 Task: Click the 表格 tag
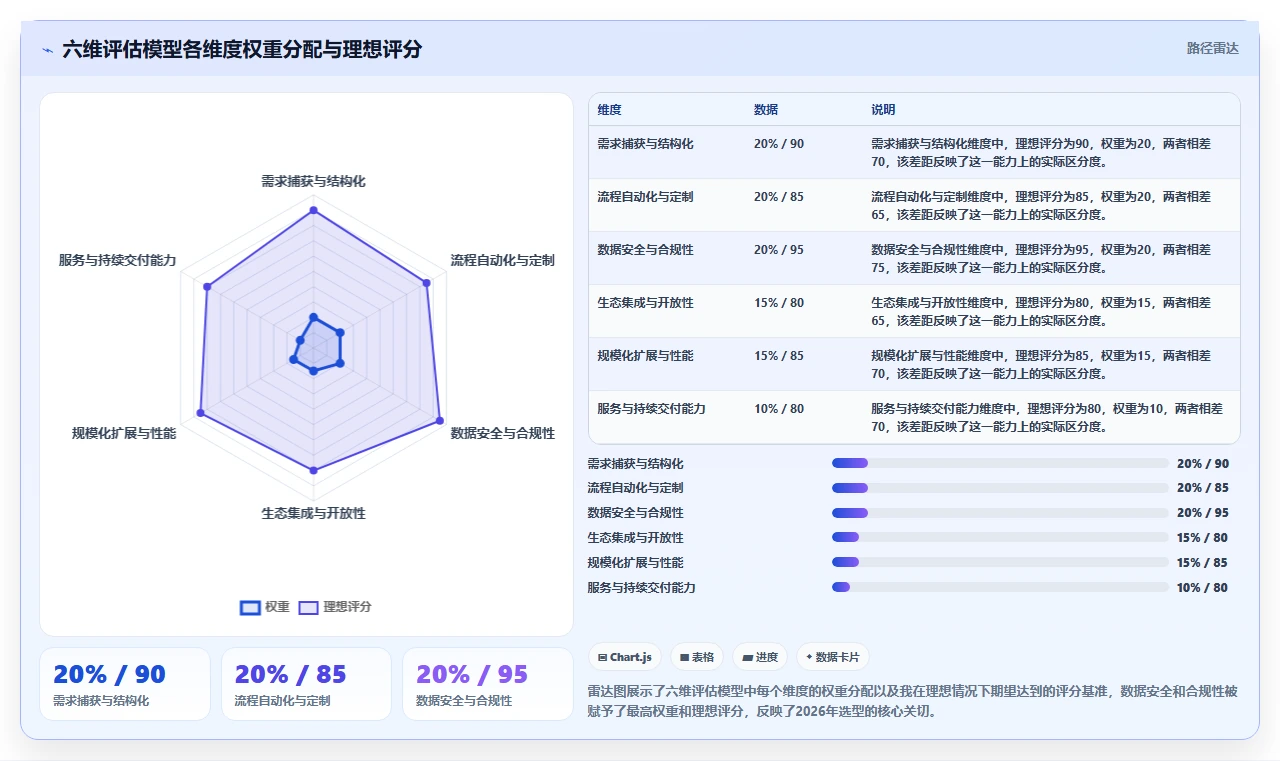coord(697,657)
